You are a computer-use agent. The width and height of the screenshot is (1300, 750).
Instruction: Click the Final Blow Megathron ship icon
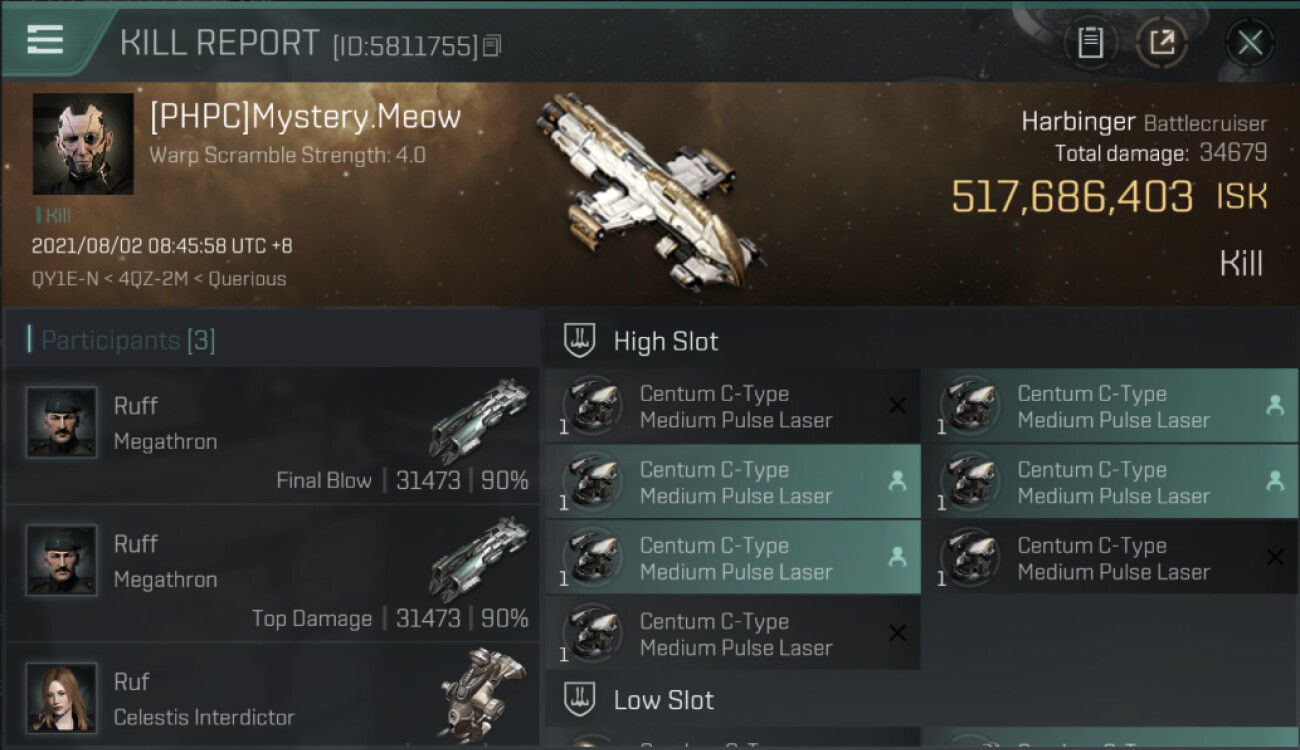[x=478, y=420]
